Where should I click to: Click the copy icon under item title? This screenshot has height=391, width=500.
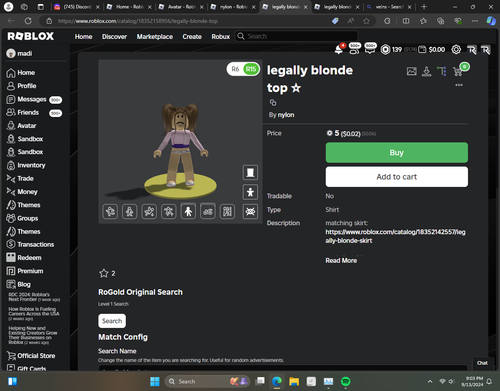pos(273,102)
